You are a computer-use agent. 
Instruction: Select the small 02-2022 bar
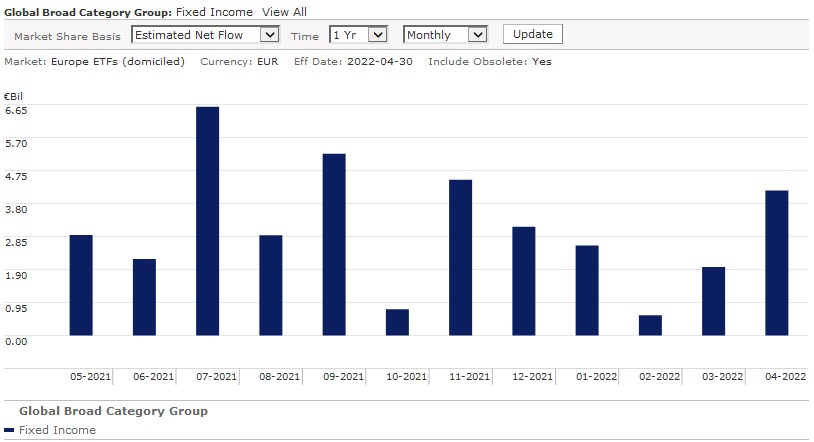[650, 325]
